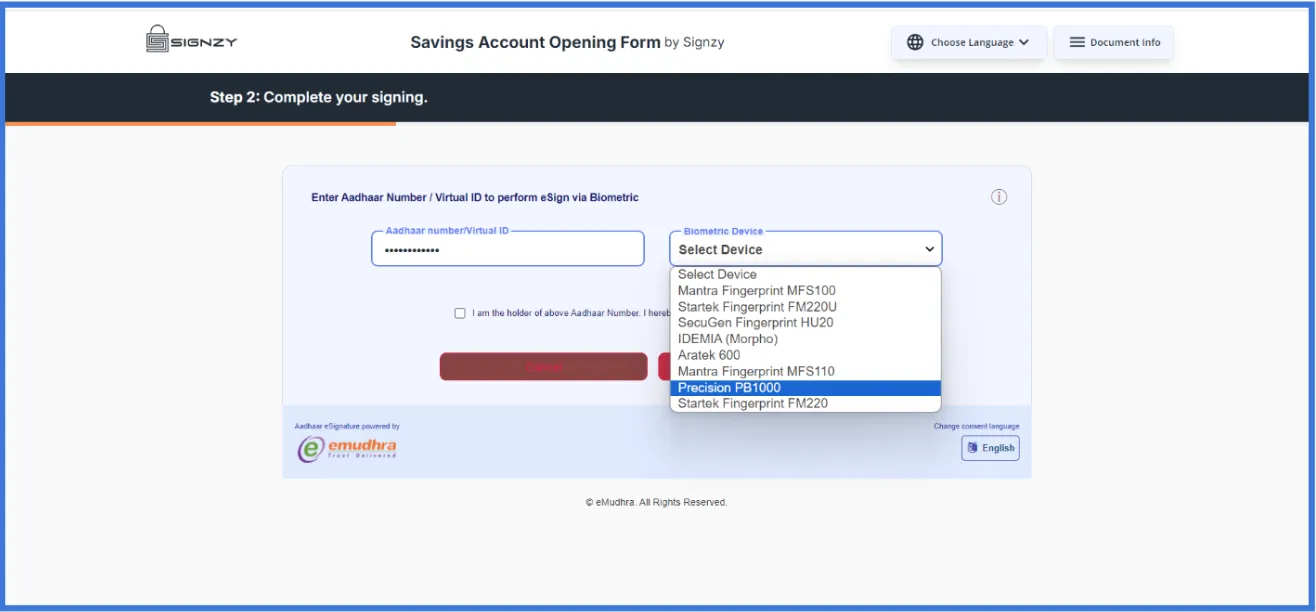Image resolution: width=1316 pixels, height=612 pixels.
Task: Click the Signzy logo in the header
Action: [x=192, y=40]
